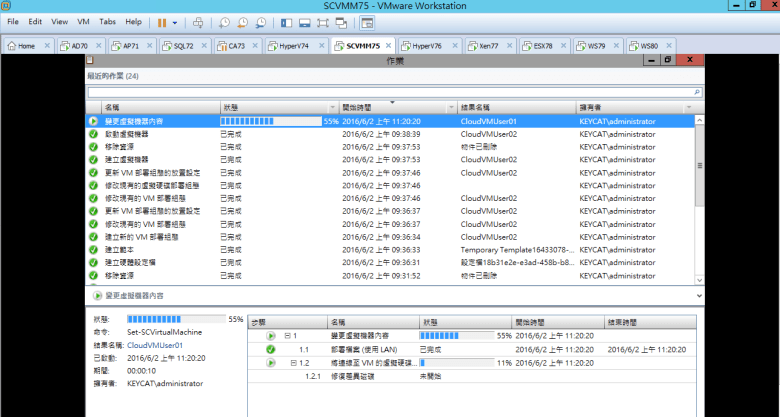The width and height of the screenshot is (780, 417).
Task: Click the send Ctrl+Alt+Del toolbar icon
Action: coord(198,21)
